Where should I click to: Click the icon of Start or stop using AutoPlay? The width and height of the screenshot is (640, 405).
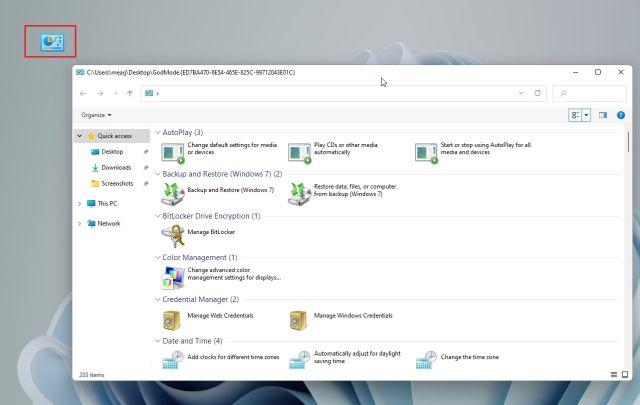tap(427, 154)
